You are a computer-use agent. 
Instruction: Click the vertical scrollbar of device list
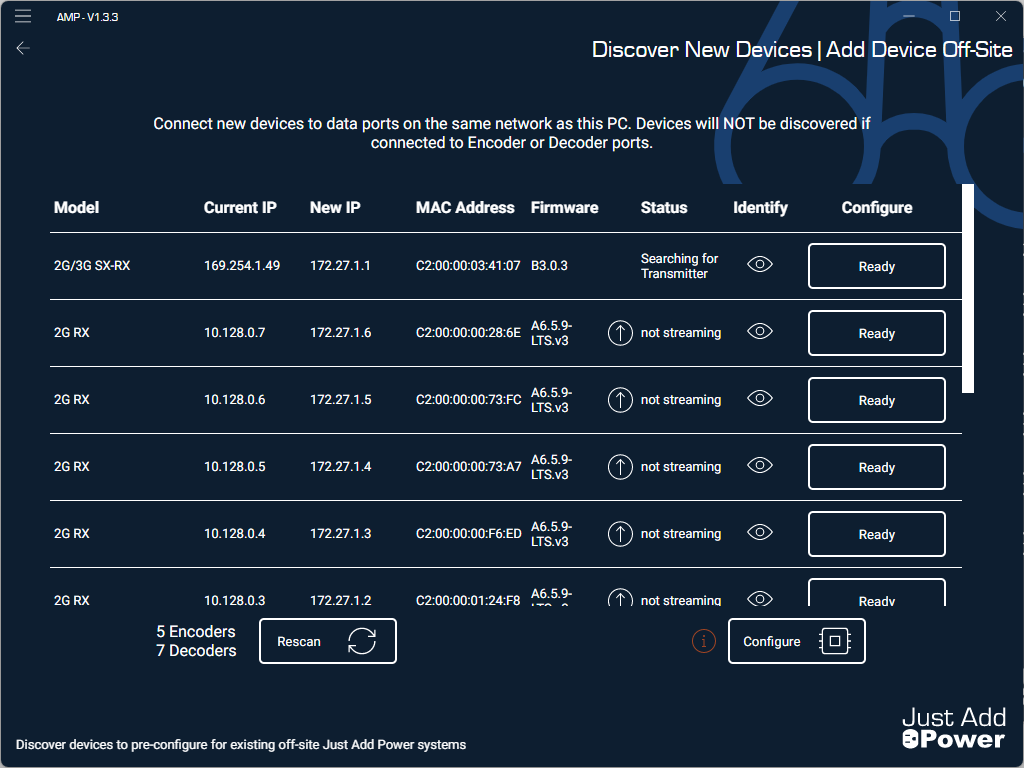tap(968, 288)
